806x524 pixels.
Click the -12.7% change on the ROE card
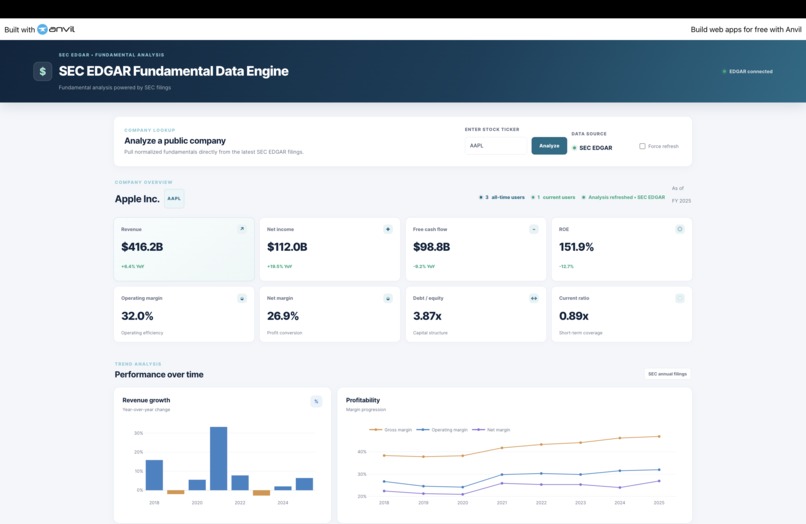coord(566,266)
